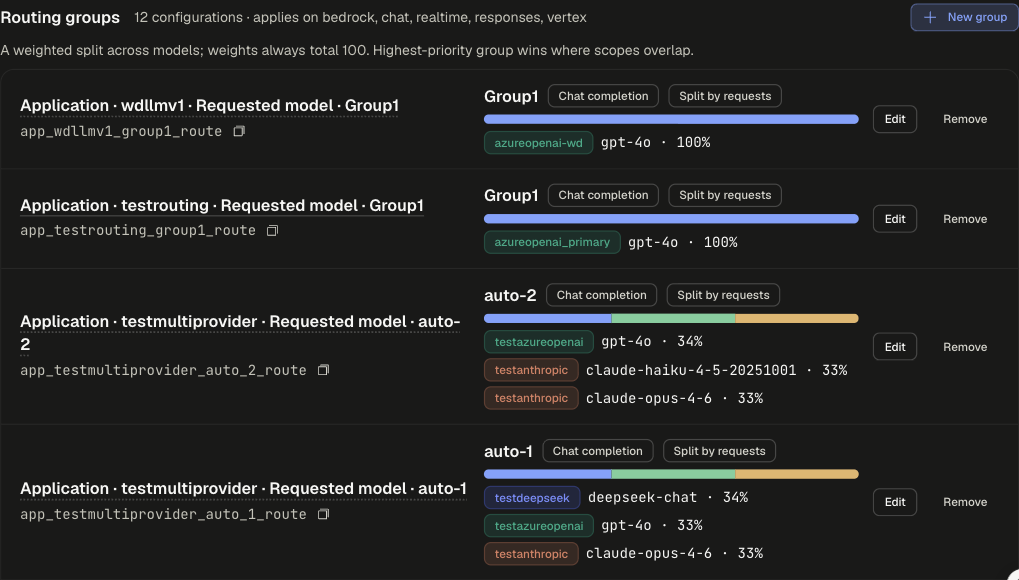Open Application · testmultiprovider · Requested model · auto-1 title
1019x580 pixels.
point(243,488)
